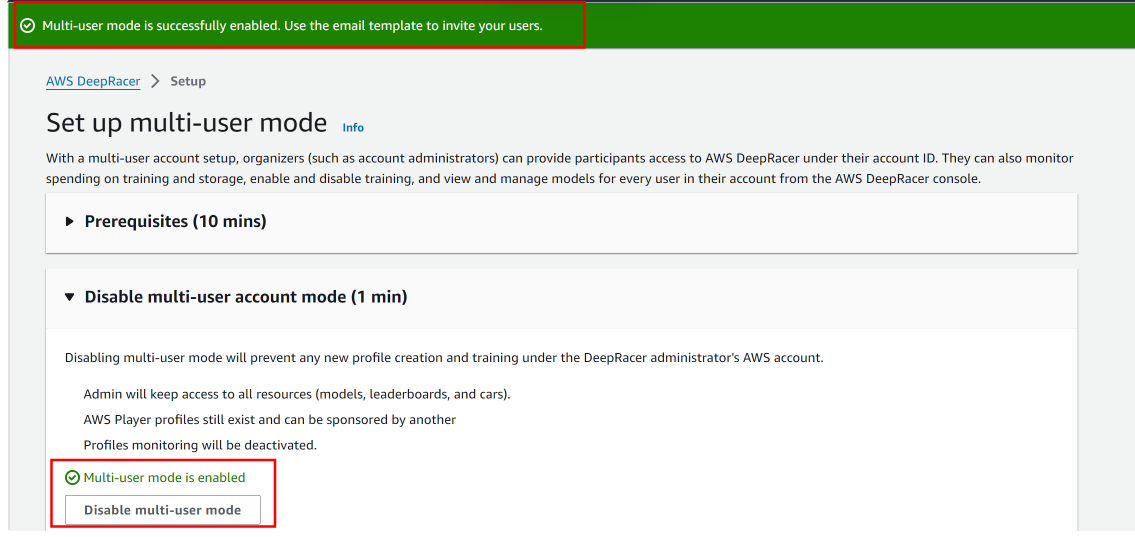The width and height of the screenshot is (1135, 537).
Task: Expand the Prerequisites (10 mins) section
Action: pos(70,221)
